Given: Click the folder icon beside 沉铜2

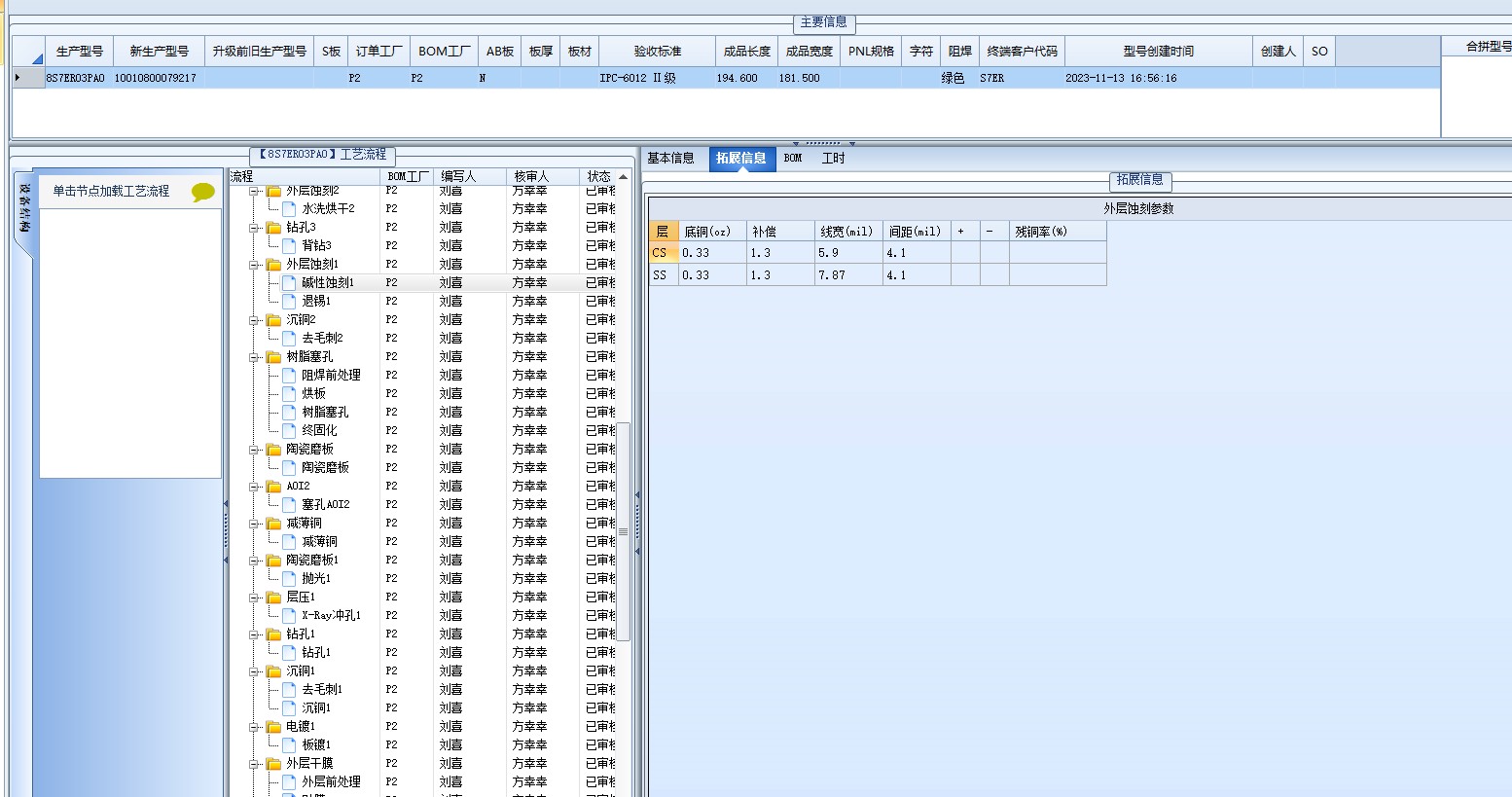Looking at the screenshot, I should coord(274,320).
